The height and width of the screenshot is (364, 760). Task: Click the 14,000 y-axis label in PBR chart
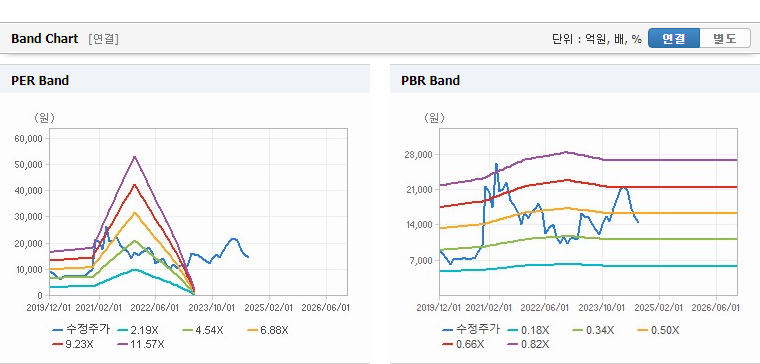[x=419, y=225]
